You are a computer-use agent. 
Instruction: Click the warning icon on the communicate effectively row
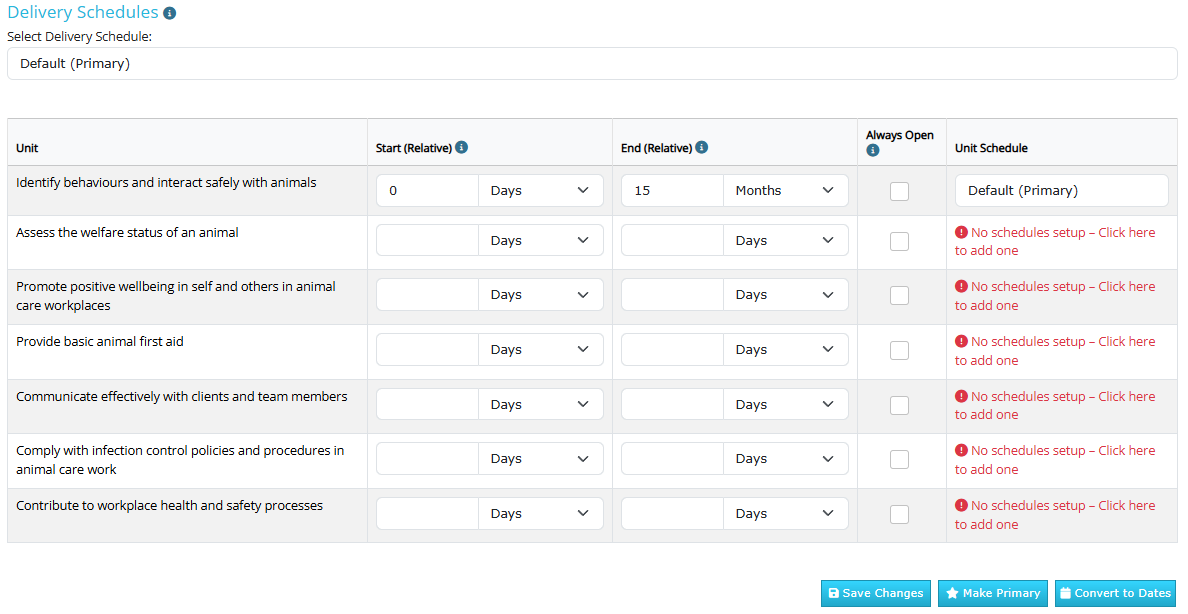coord(962,395)
